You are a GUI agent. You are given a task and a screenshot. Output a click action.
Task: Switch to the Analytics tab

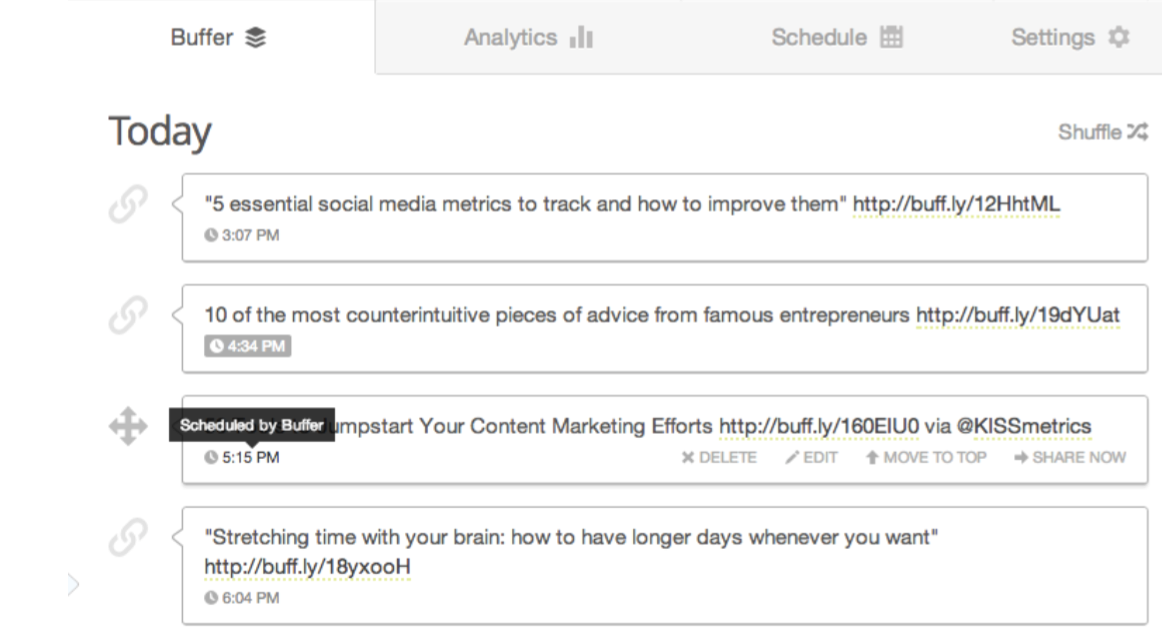pyautogui.click(x=528, y=37)
